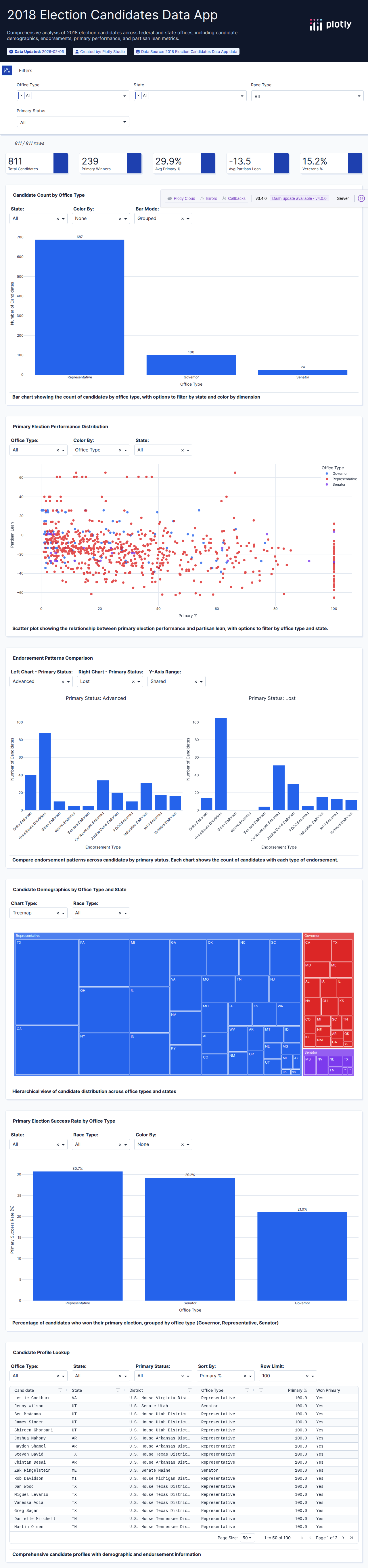
Task: Open Race Type dropdown in Demographics section
Action: click(x=101, y=913)
